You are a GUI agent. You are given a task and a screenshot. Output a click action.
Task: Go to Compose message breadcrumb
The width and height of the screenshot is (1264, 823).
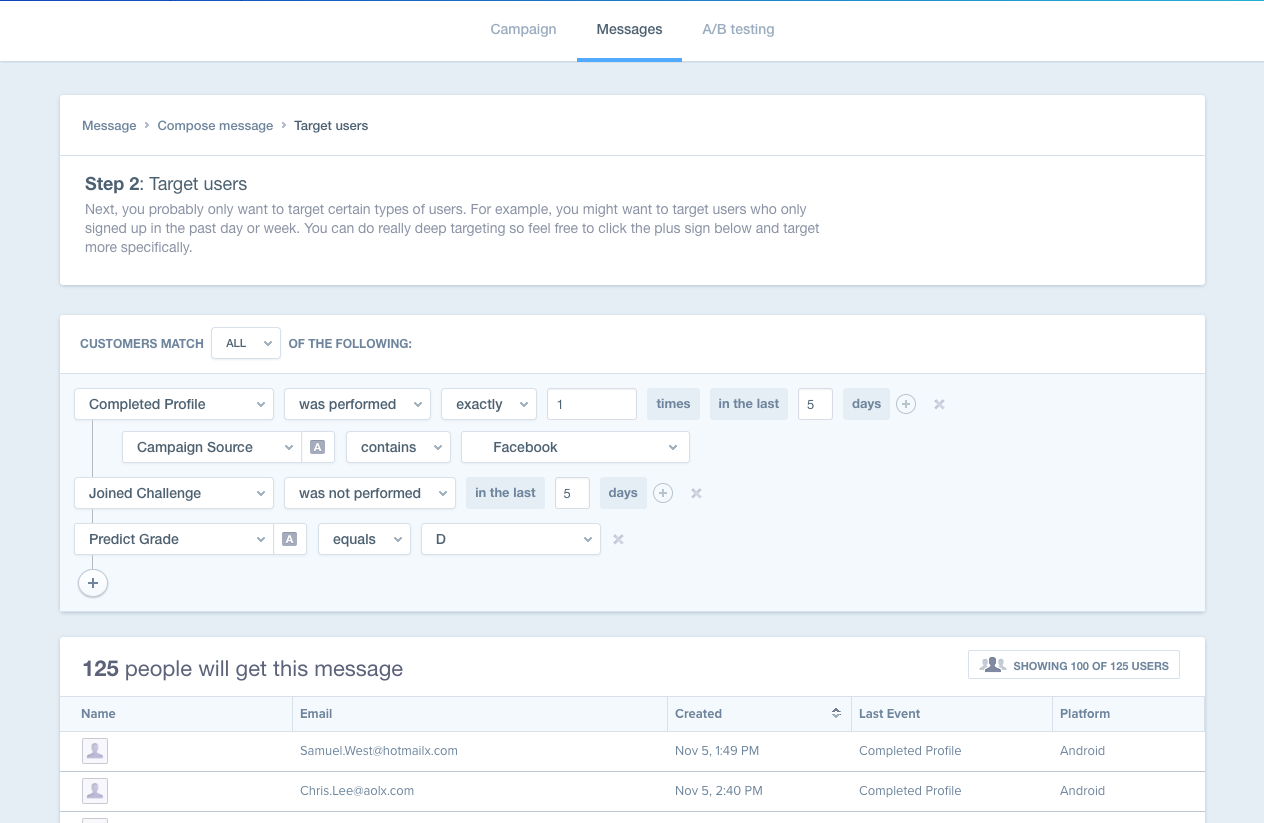point(215,125)
